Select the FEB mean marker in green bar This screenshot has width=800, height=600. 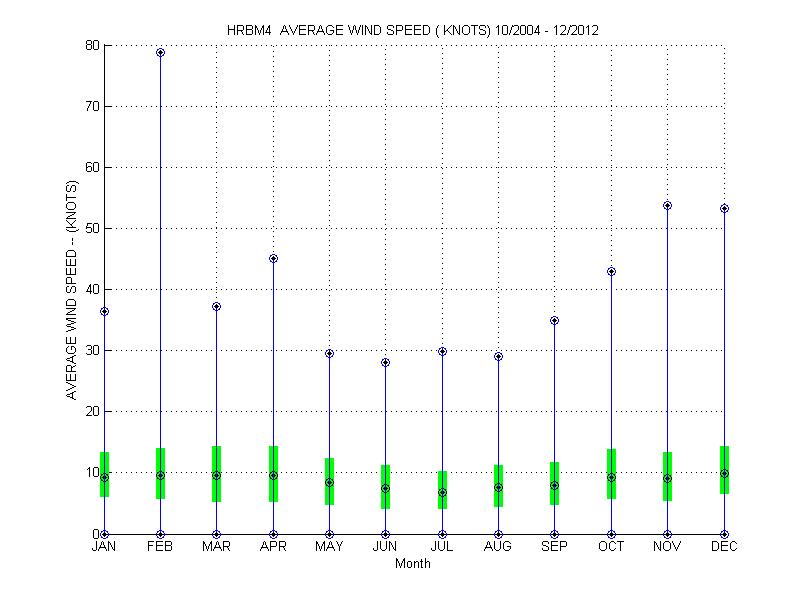160,476
